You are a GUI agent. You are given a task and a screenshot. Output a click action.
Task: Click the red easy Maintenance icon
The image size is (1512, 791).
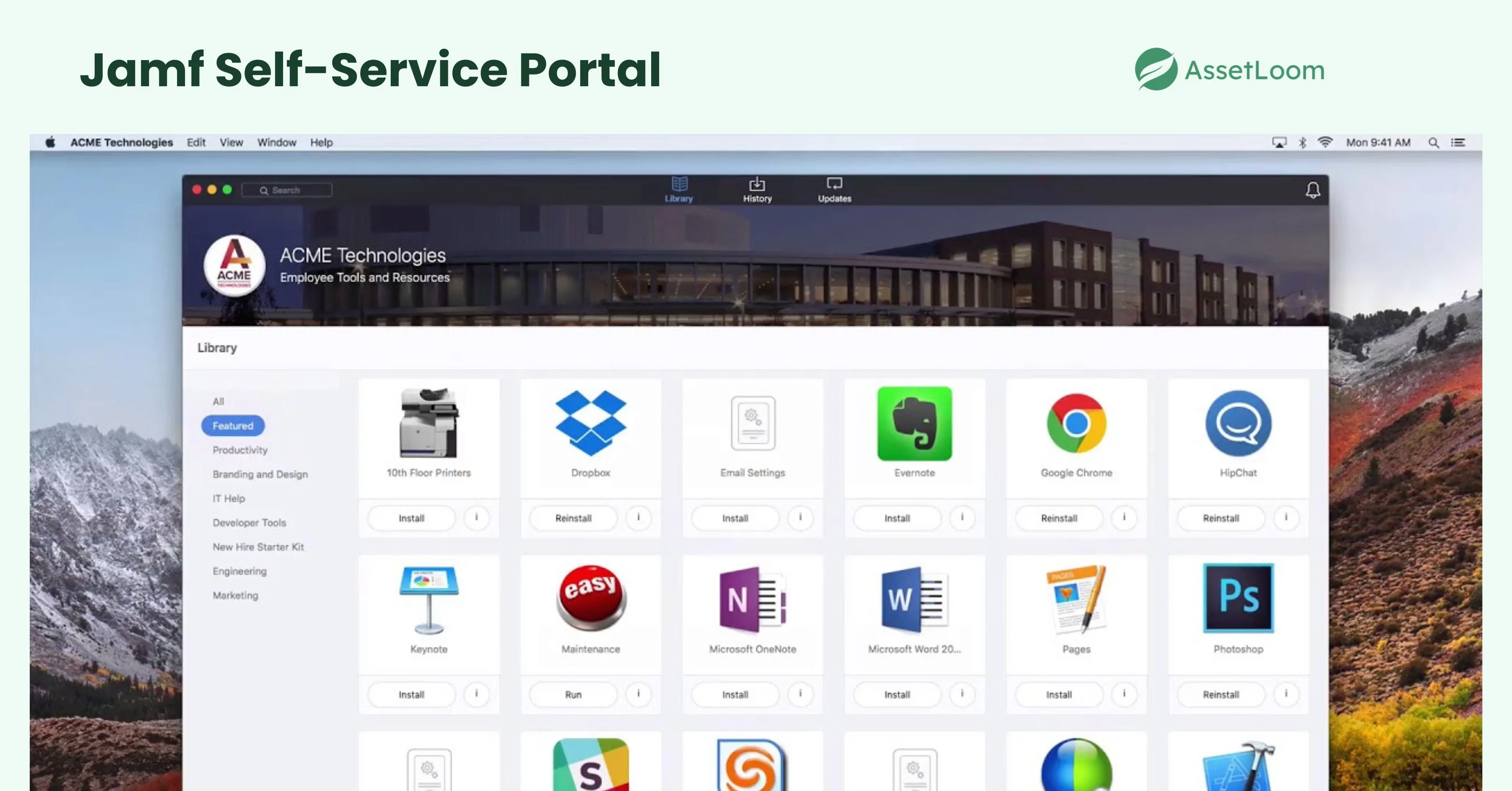coord(590,598)
